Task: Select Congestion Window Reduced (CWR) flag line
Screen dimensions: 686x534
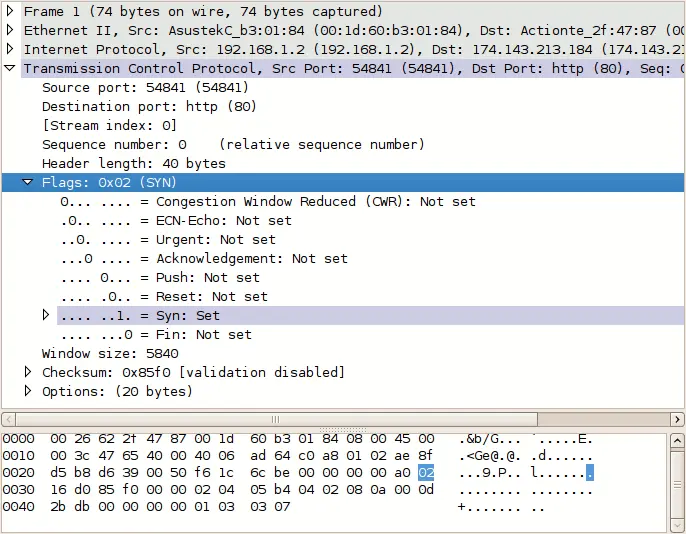Action: 268,202
